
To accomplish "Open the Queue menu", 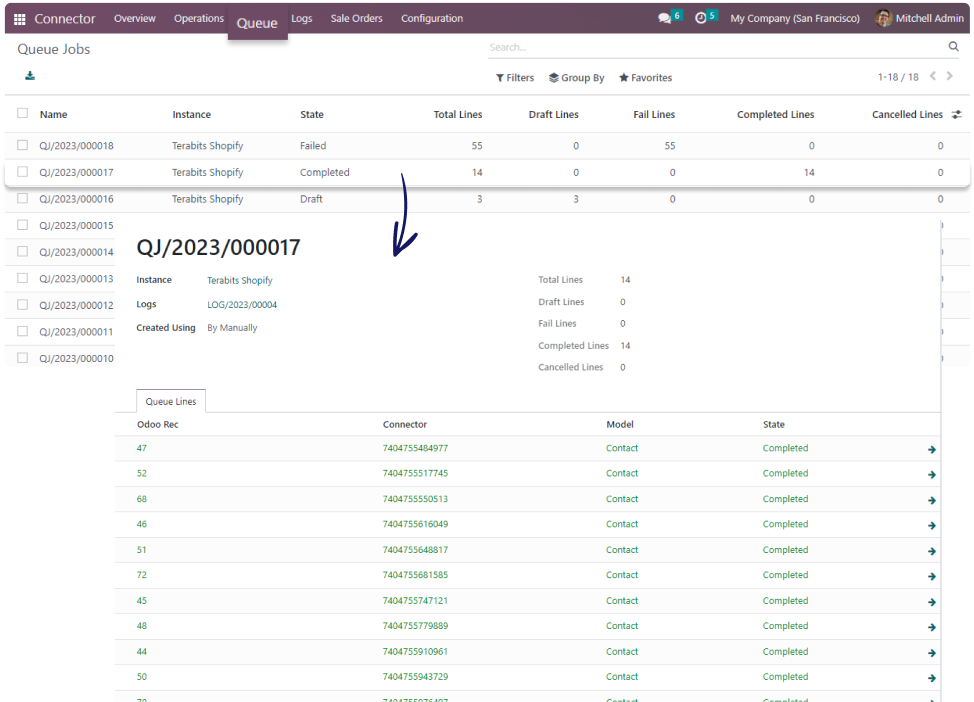I will (x=257, y=23).
